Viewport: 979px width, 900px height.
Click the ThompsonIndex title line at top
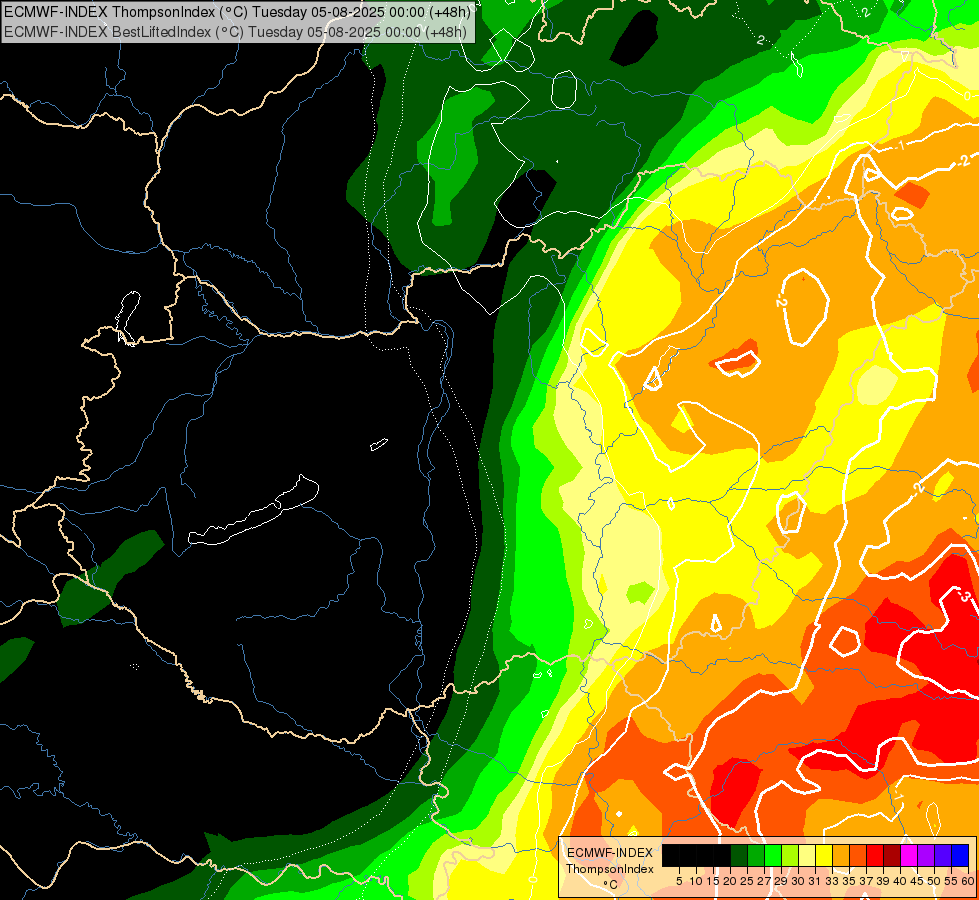pos(237,12)
